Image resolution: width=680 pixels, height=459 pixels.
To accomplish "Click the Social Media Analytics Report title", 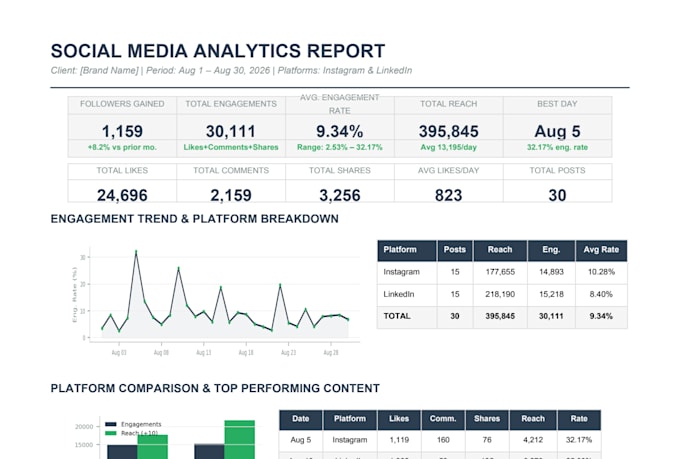I will 218,51.
